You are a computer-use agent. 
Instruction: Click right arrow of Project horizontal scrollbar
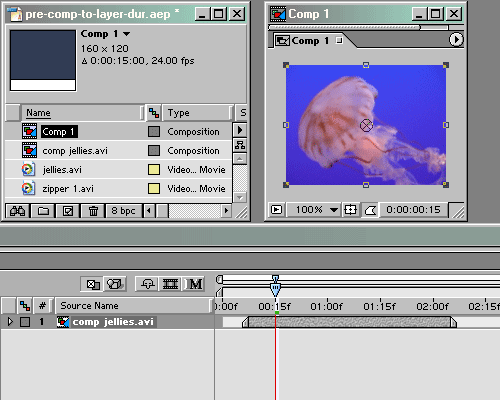[226, 211]
